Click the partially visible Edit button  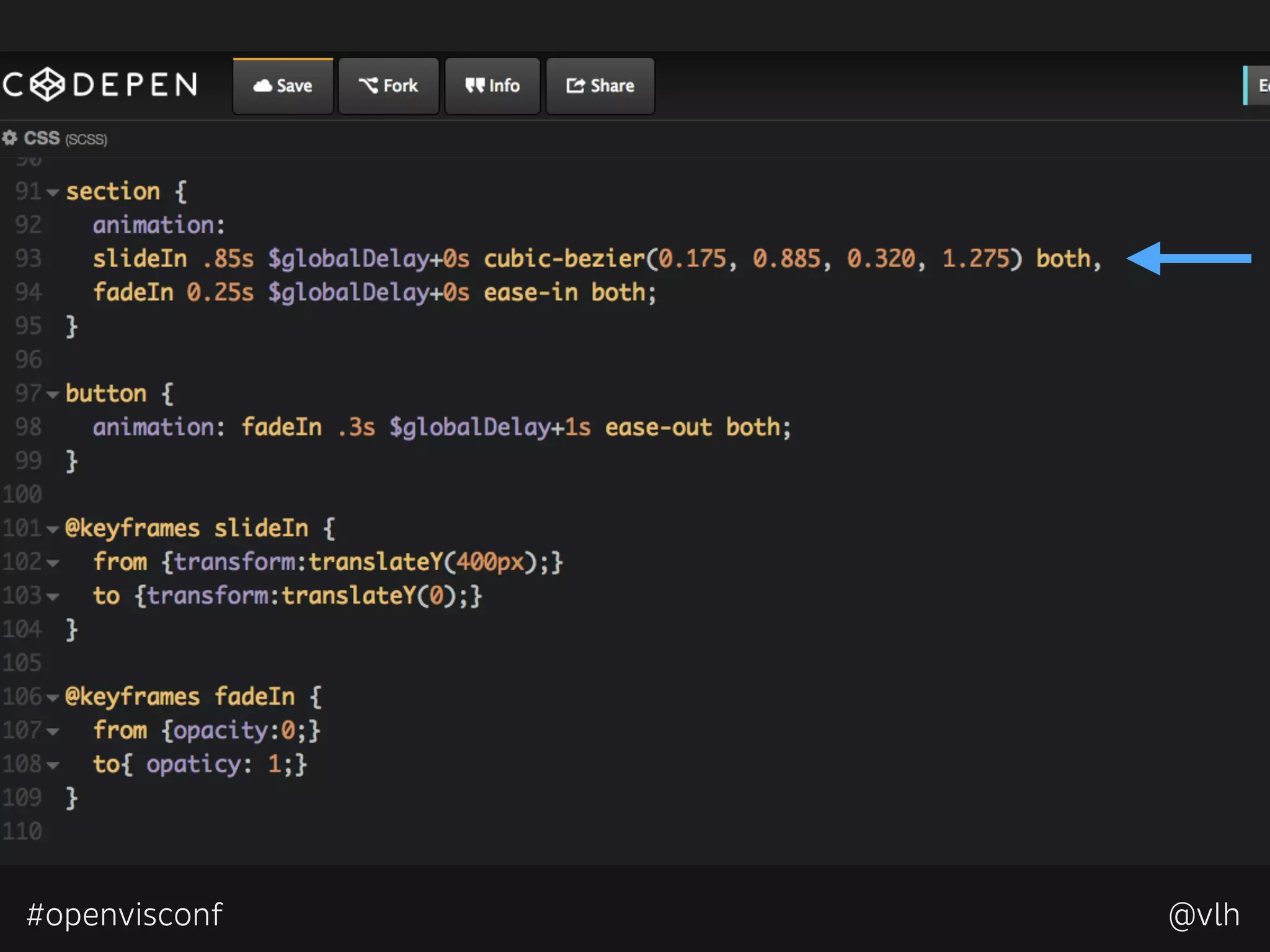point(1260,86)
